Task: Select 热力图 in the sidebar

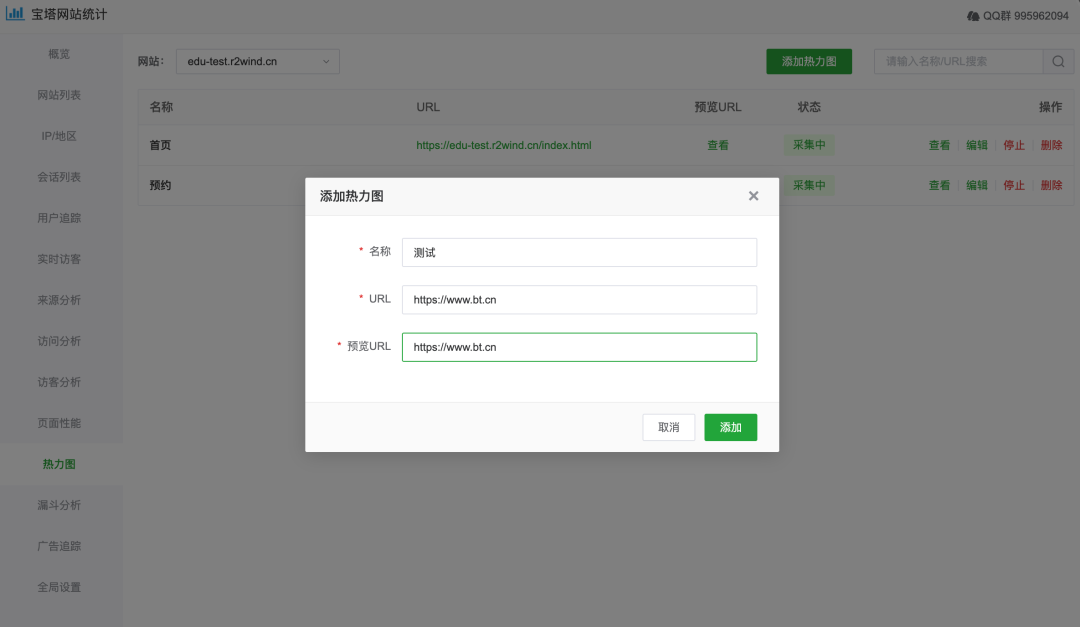Action: [x=59, y=464]
